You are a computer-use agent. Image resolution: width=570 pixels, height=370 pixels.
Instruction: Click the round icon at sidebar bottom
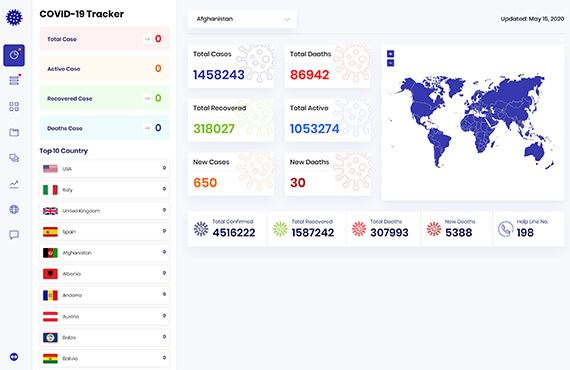click(14, 357)
